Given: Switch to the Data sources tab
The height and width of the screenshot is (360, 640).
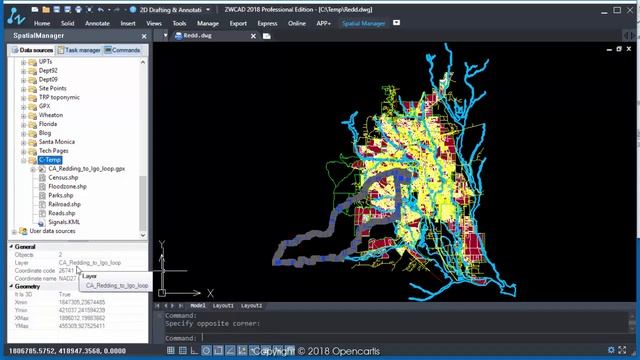Looking at the screenshot, I should pyautogui.click(x=33, y=50).
